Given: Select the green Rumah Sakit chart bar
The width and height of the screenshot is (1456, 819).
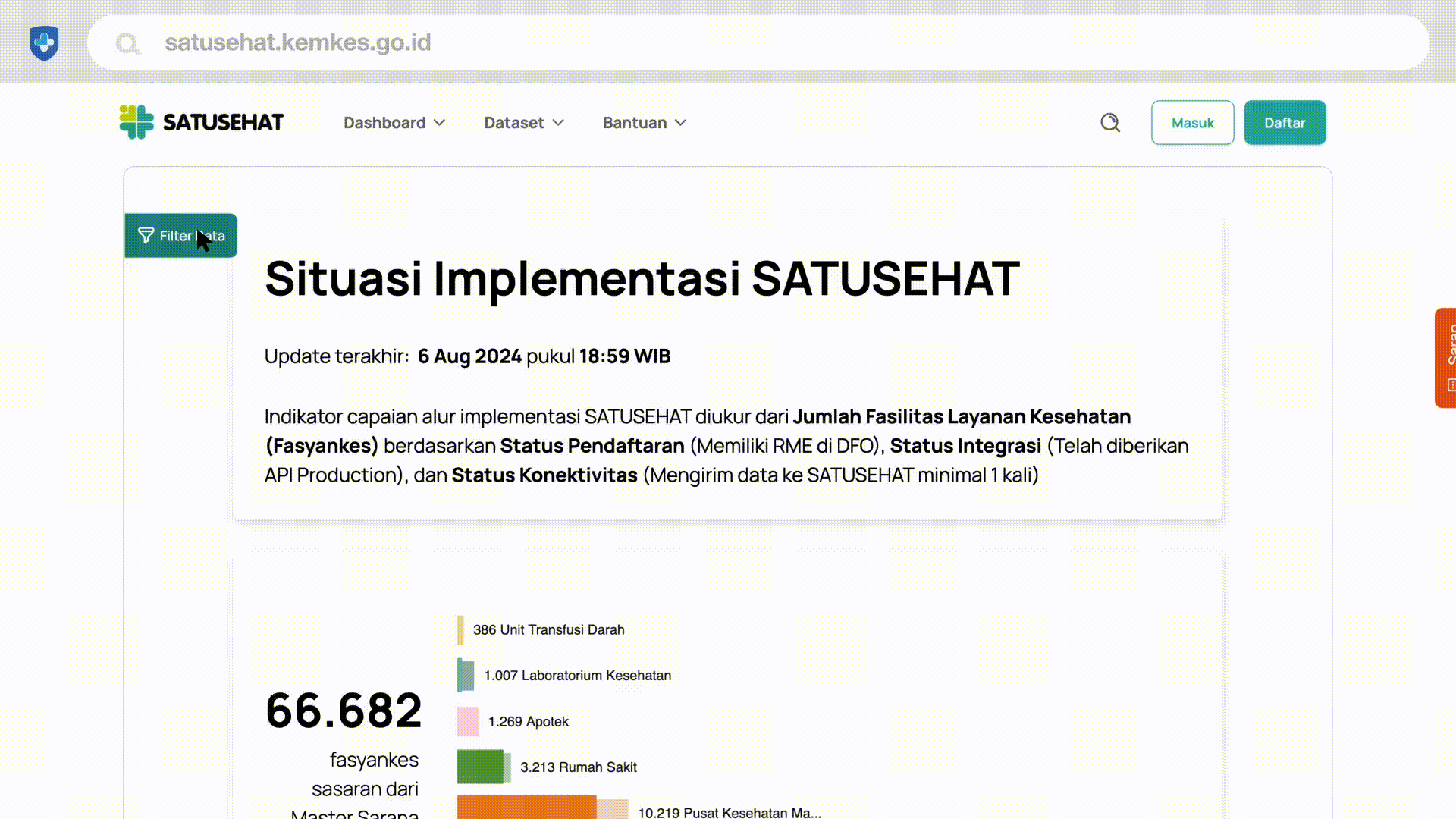Looking at the screenshot, I should [480, 767].
